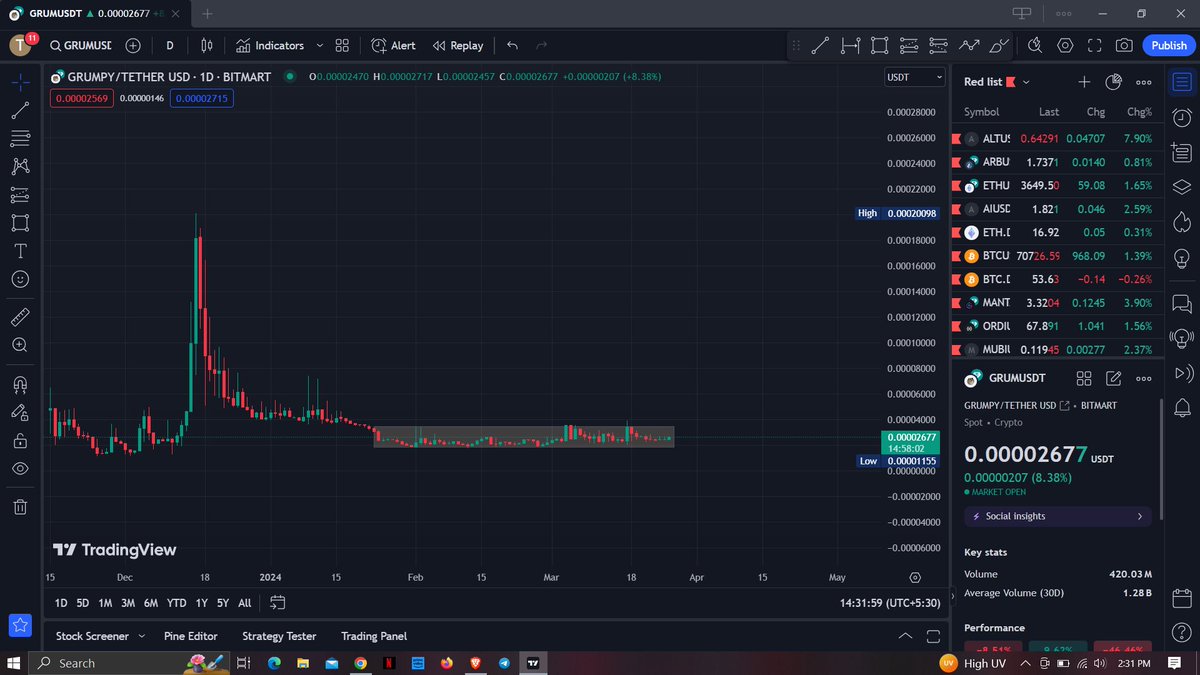The width and height of the screenshot is (1200, 675).
Task: Select the ETHU row in watchlist
Action: coord(1056,186)
